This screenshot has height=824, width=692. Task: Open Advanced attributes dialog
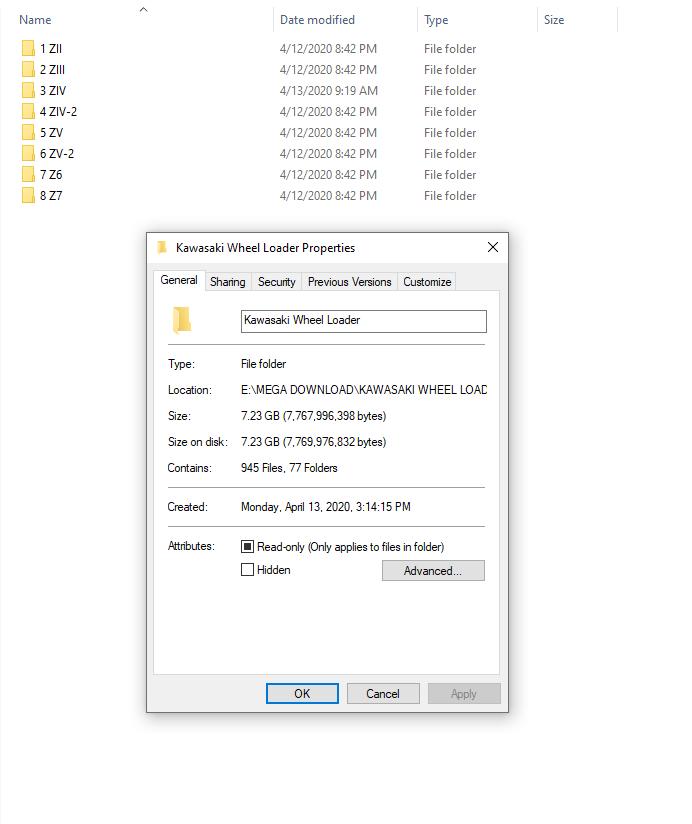coord(433,571)
